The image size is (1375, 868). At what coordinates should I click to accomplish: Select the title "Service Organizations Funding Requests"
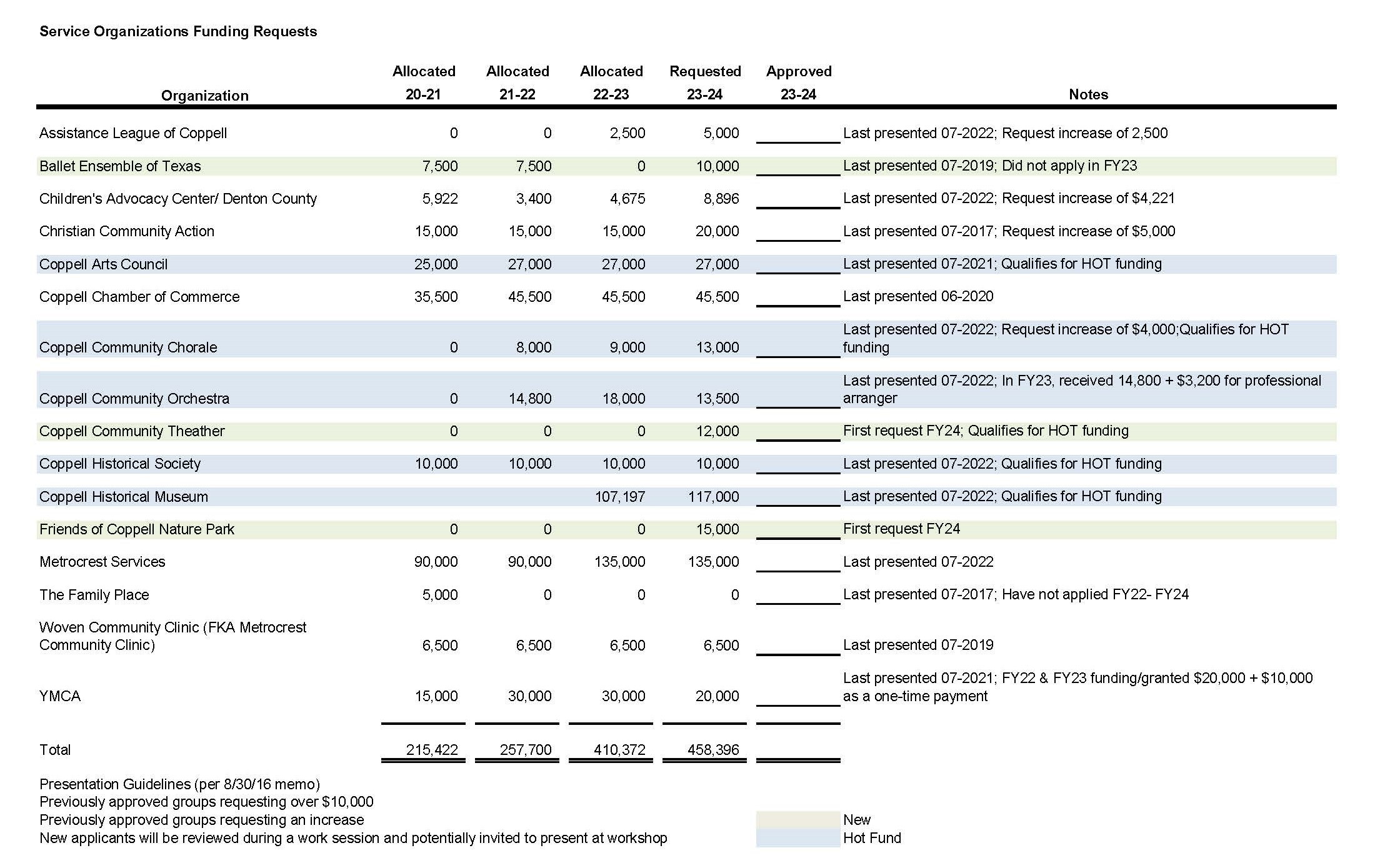(178, 31)
